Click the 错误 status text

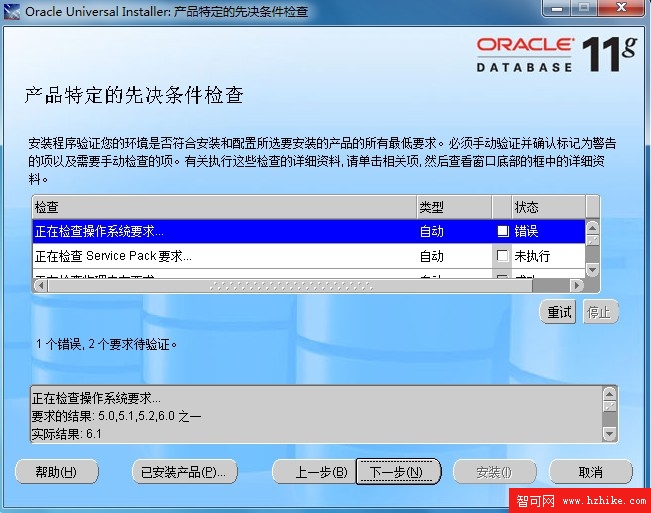pyautogui.click(x=526, y=231)
